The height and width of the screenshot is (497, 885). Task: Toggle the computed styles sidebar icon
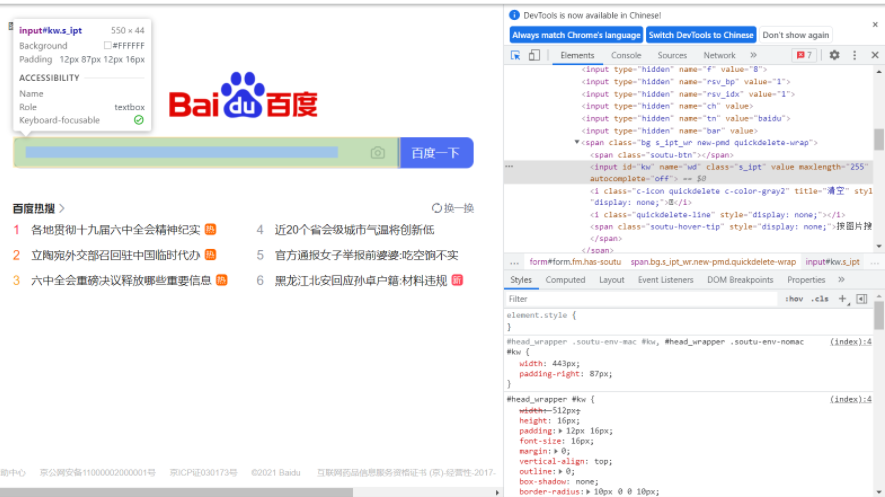(x=861, y=299)
